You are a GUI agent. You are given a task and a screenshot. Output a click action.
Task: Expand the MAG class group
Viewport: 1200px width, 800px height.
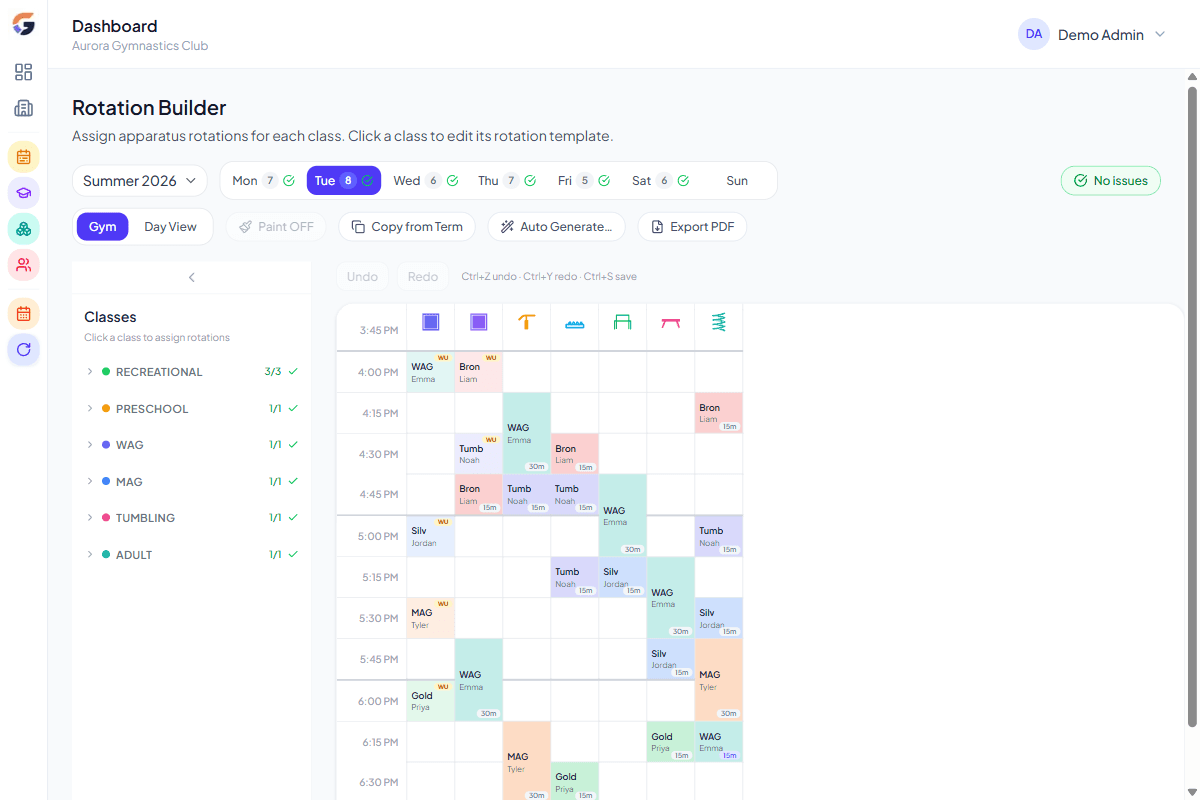(x=192, y=482)
